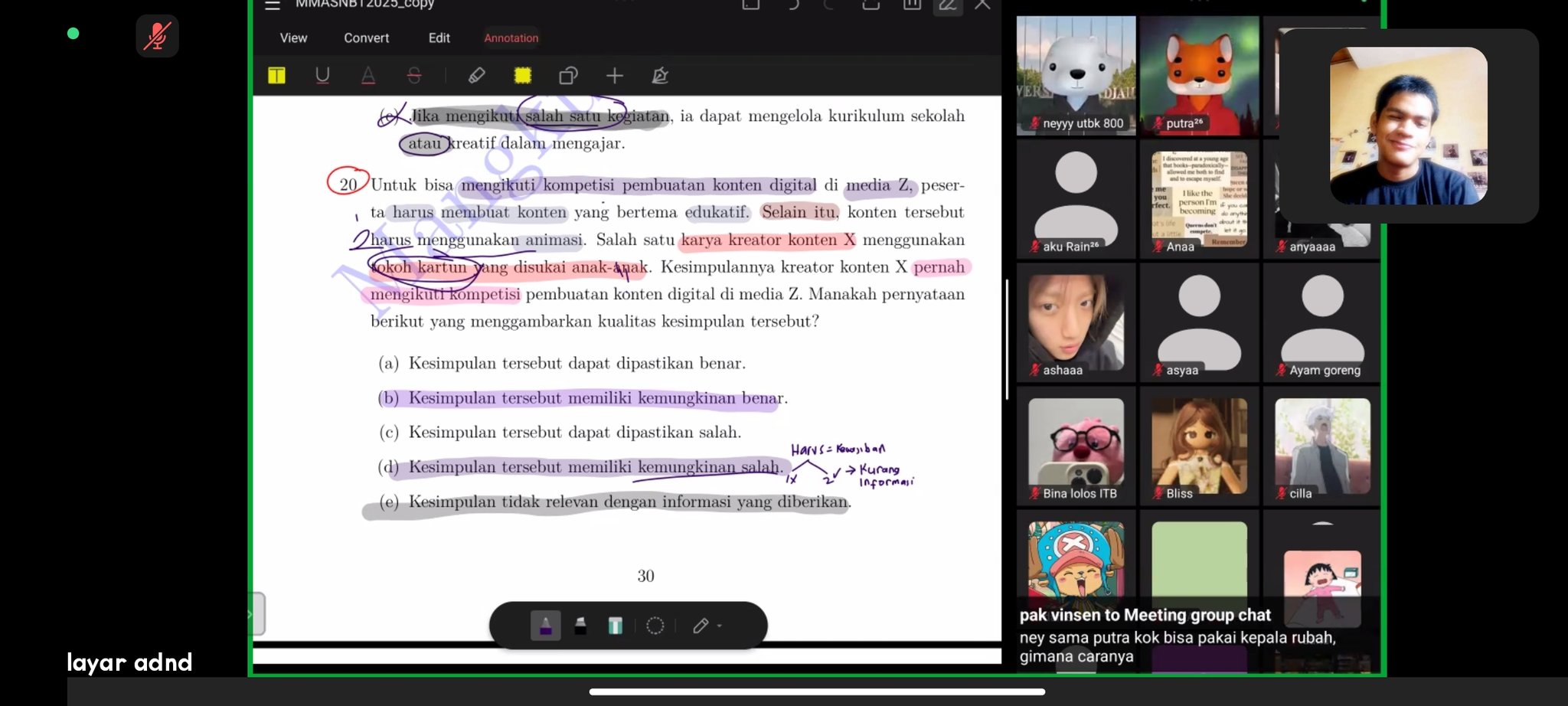Activate the dotted lasso selection tool

click(655, 626)
